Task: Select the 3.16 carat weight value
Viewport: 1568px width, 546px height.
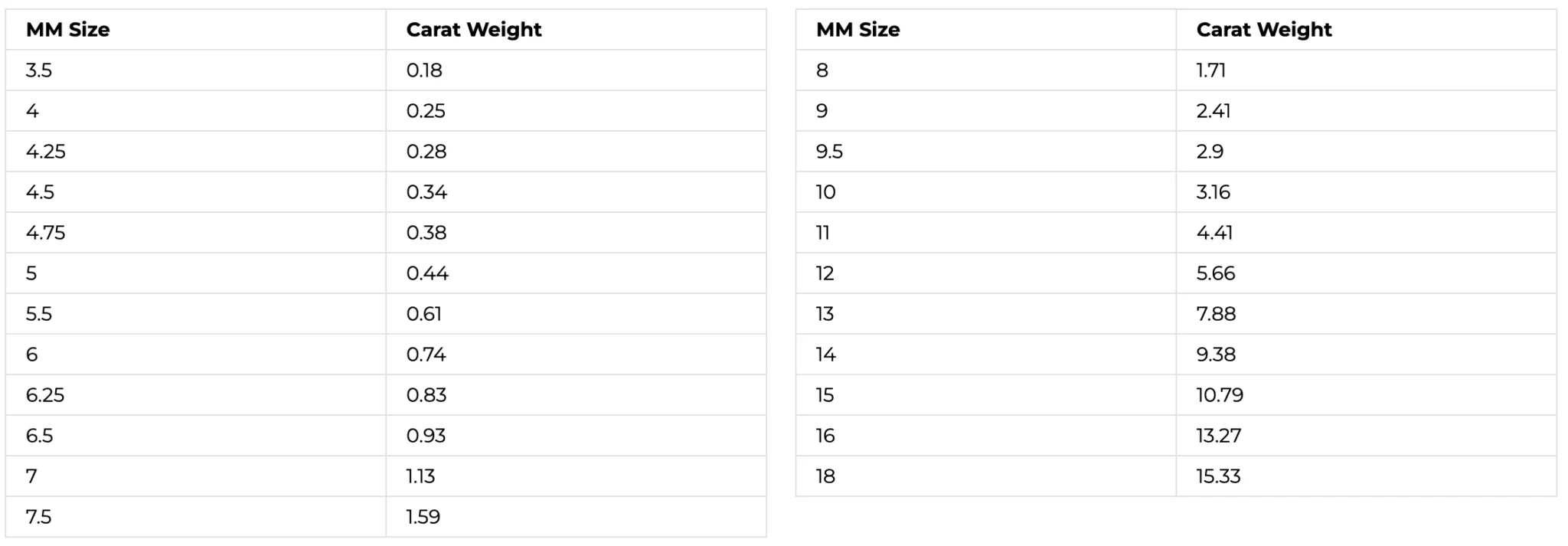Action: (x=1213, y=192)
